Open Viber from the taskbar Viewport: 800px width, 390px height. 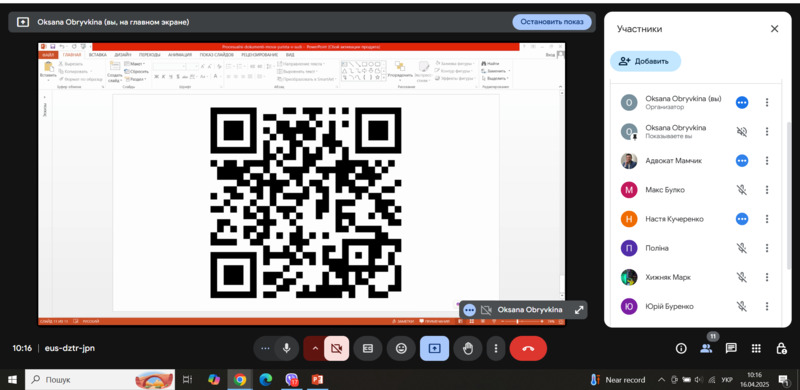coord(291,380)
